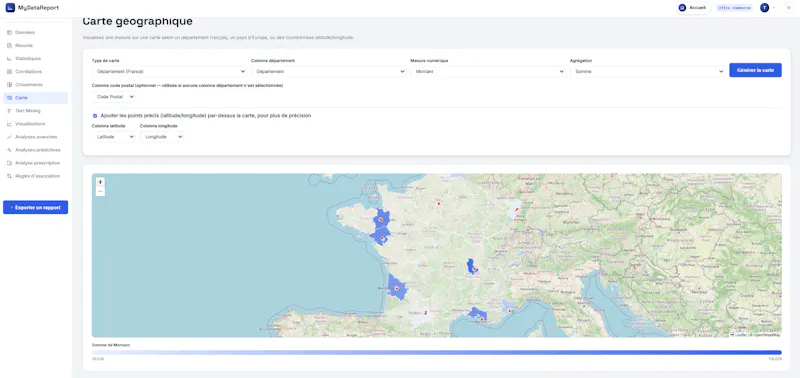Click the Corrélations grid icon
The image size is (800, 378).
pos(9,71)
